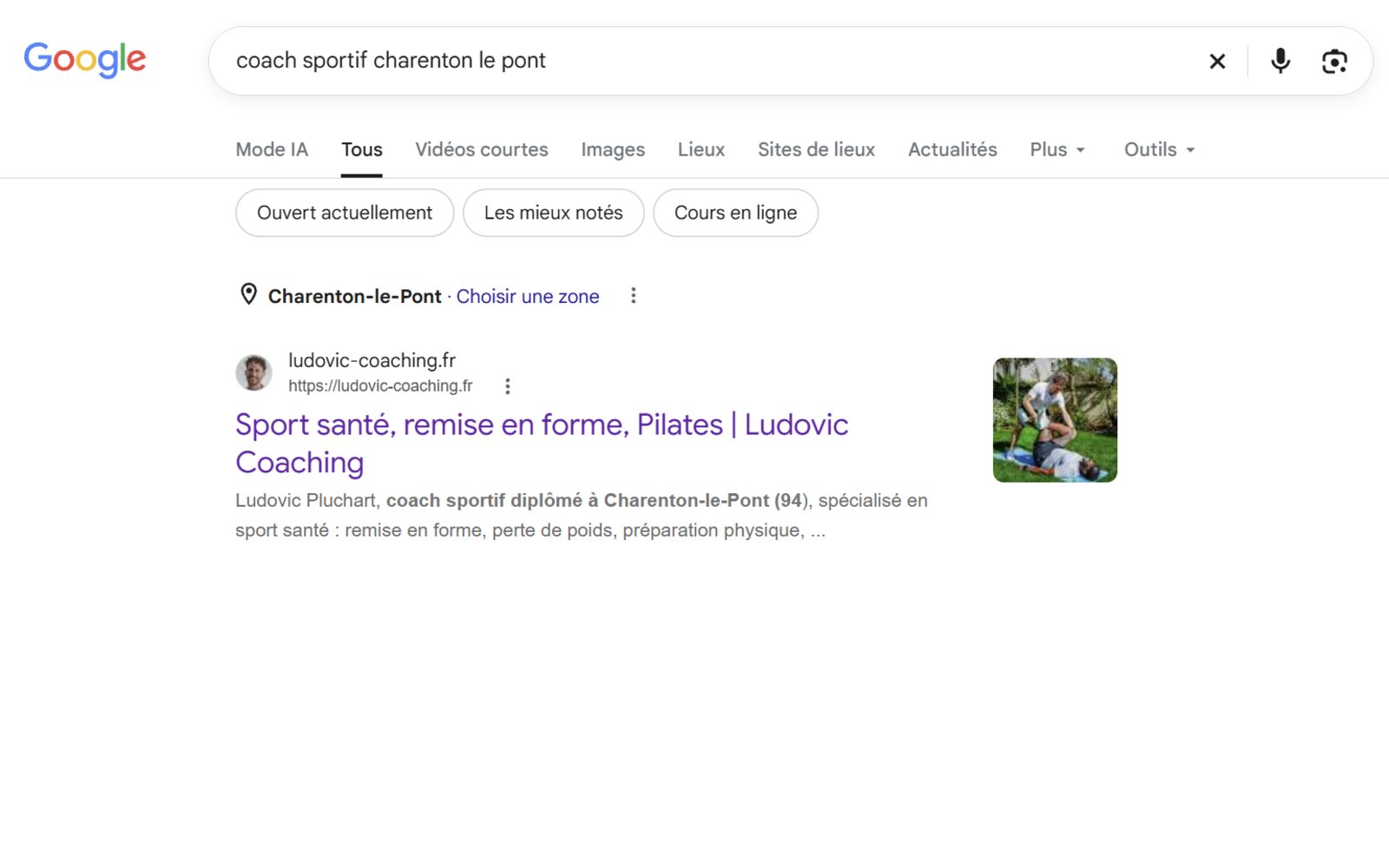Click the bold Charenton-le-Pont location text
1389x868 pixels.
[354, 296]
